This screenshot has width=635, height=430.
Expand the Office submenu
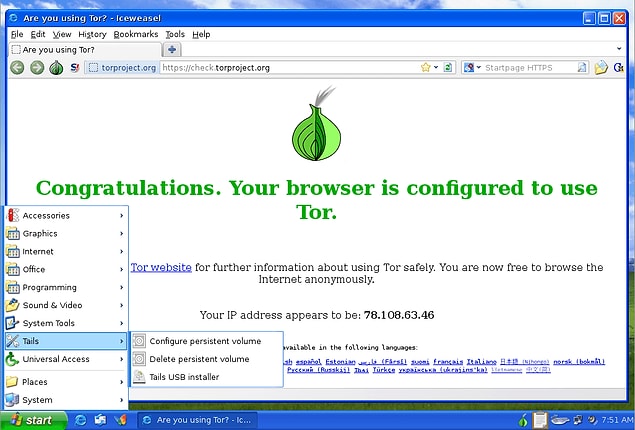[66, 269]
